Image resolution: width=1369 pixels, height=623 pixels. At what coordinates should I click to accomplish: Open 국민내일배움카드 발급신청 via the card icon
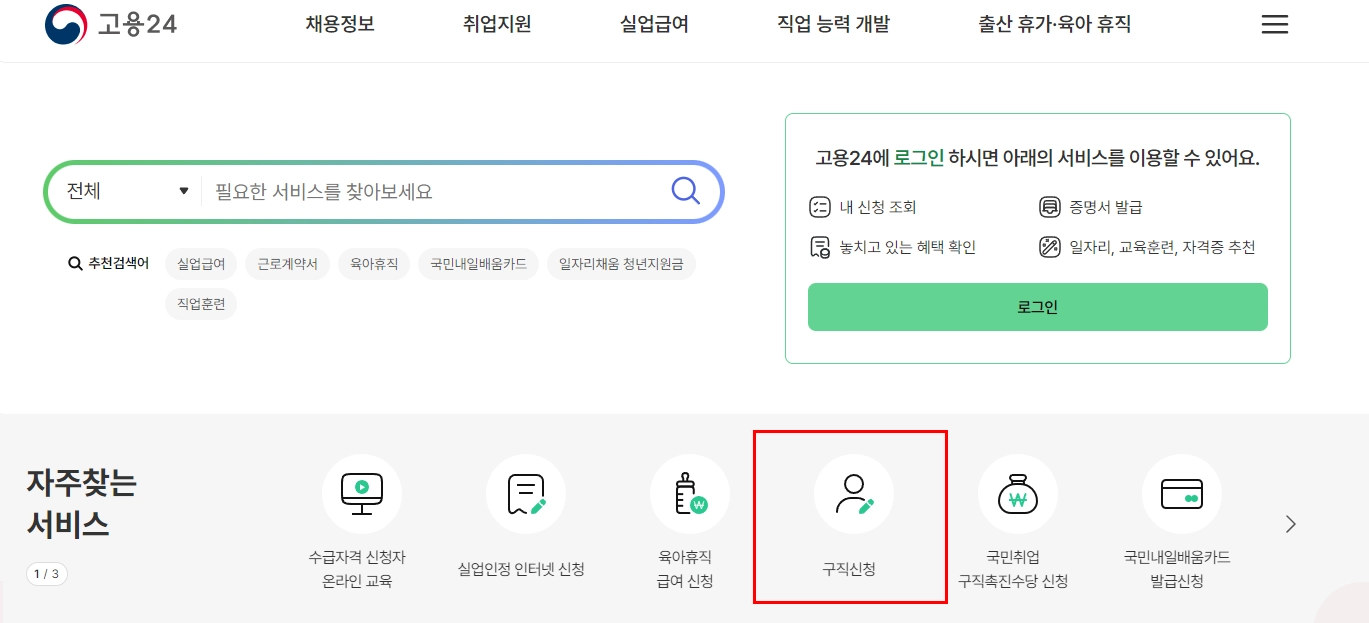[x=1181, y=493]
